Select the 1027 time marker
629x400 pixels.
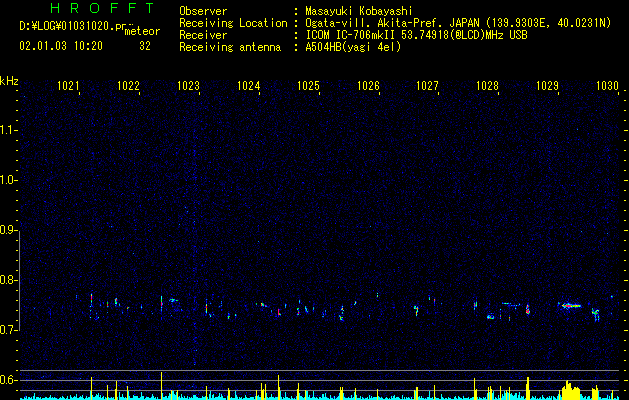pos(428,86)
